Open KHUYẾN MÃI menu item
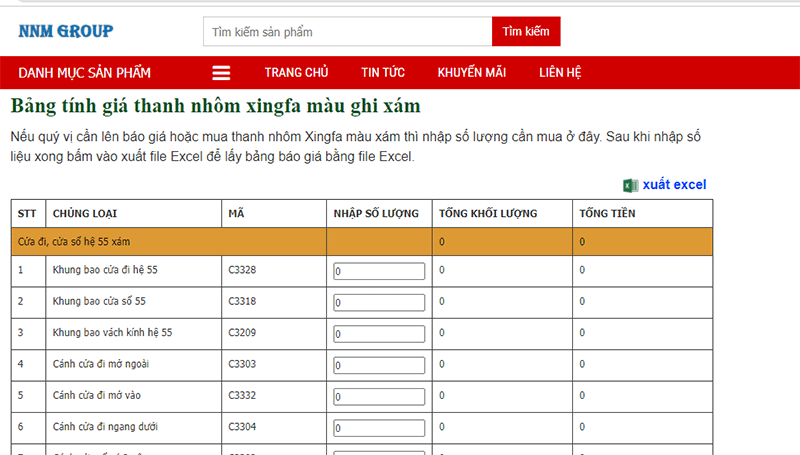 pos(472,72)
